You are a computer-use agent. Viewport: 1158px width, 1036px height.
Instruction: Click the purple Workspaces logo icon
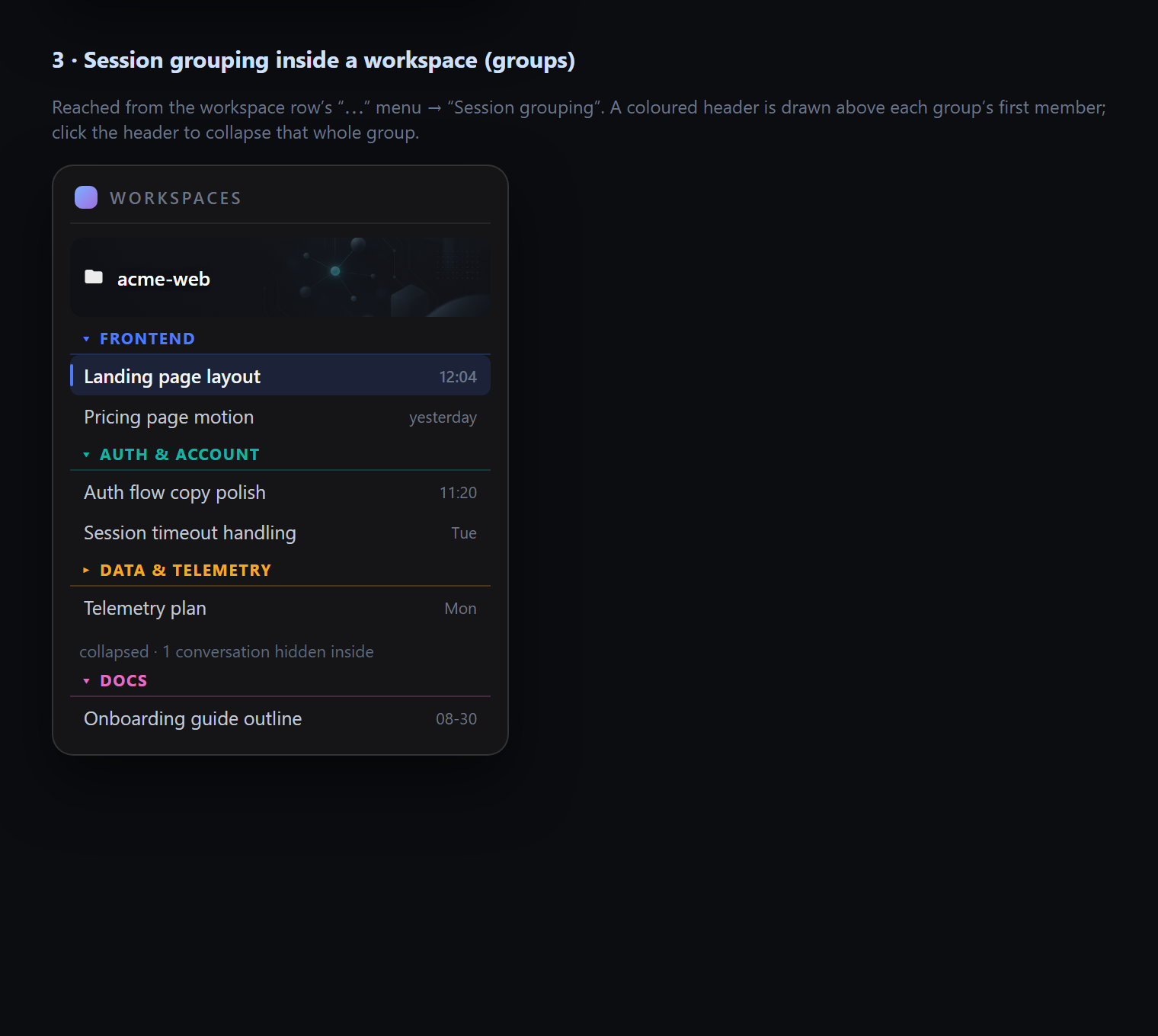[86, 197]
